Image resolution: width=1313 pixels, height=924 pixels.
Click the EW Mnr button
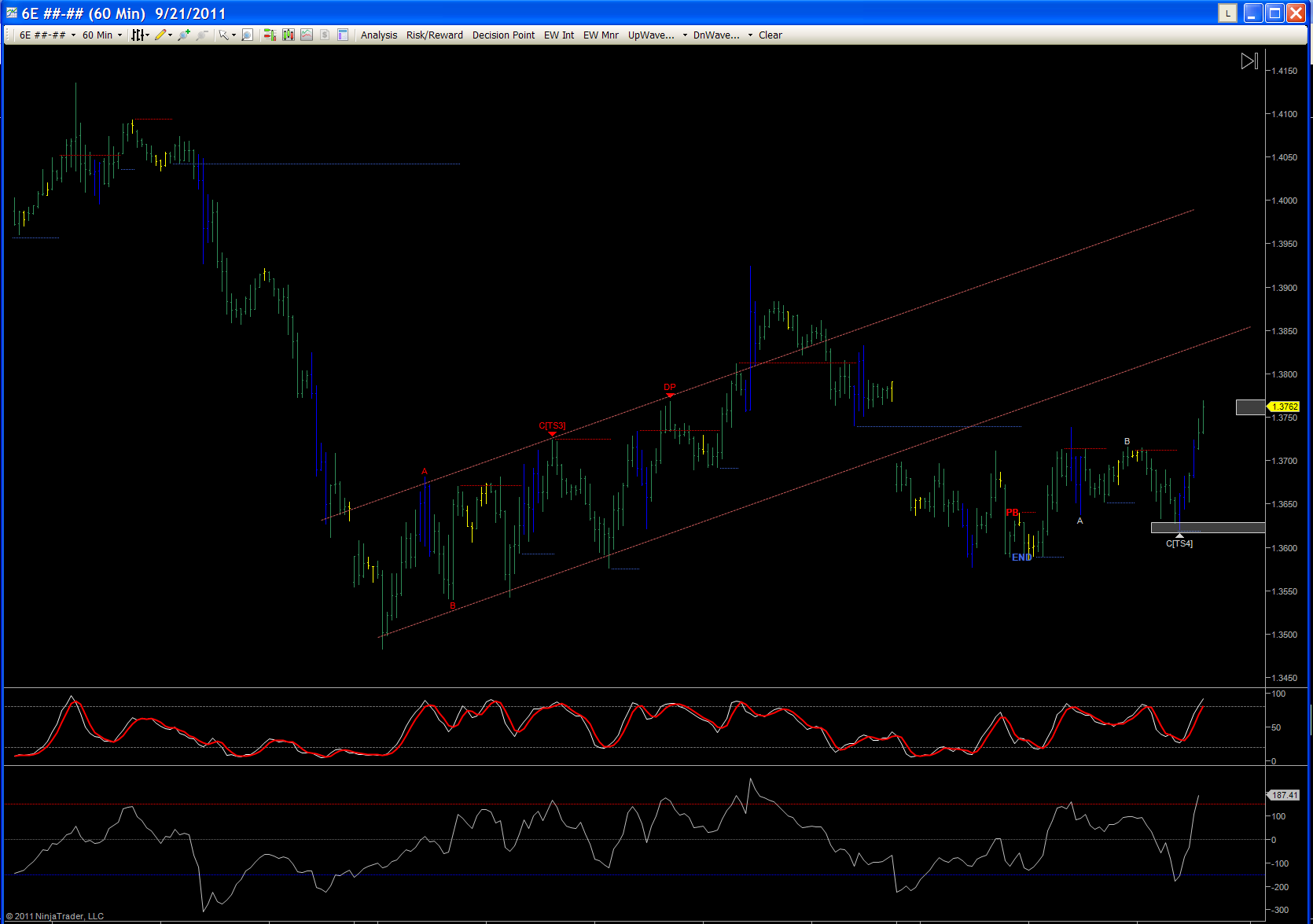(x=601, y=35)
